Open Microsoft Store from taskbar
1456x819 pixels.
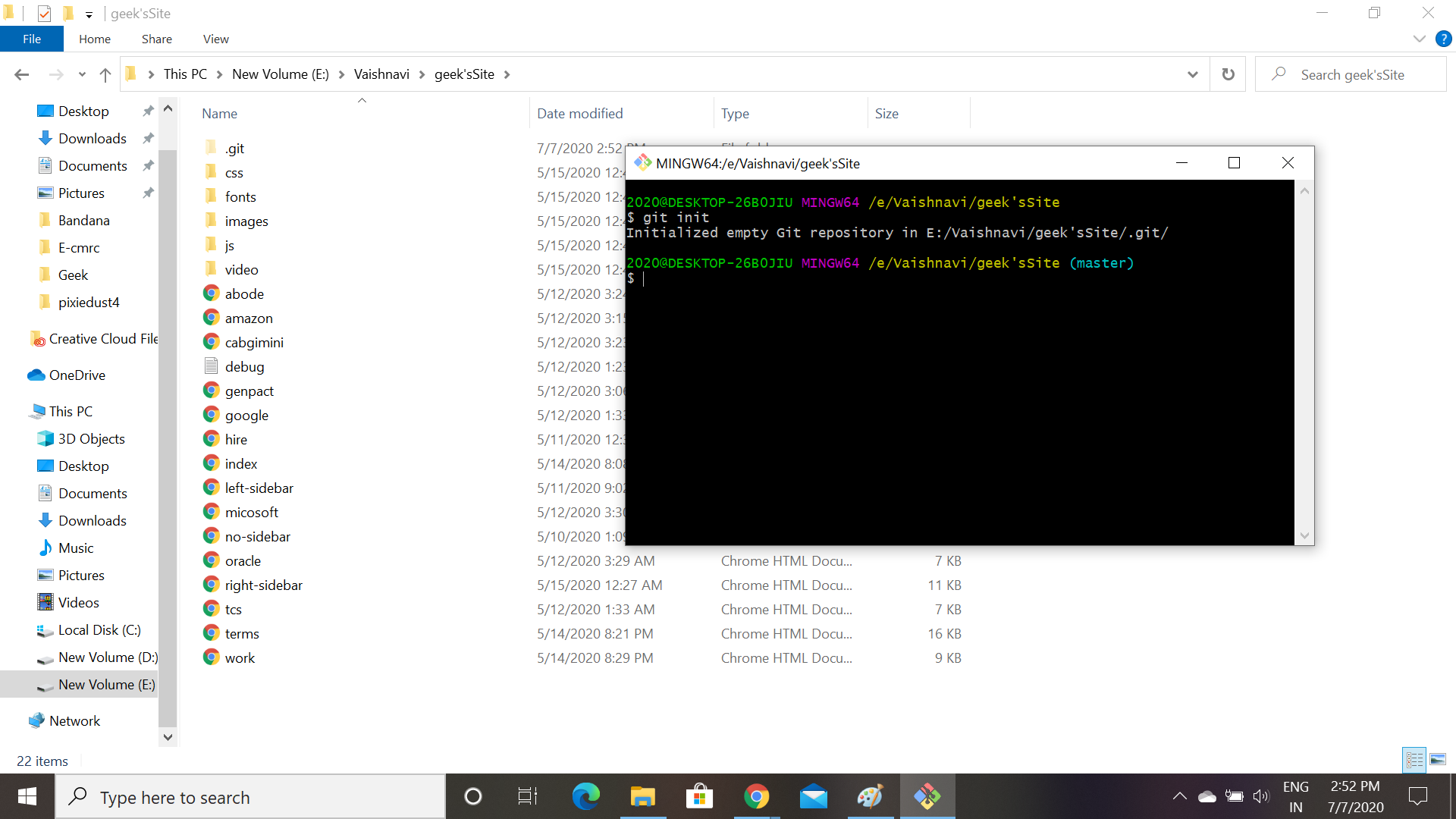tap(699, 796)
